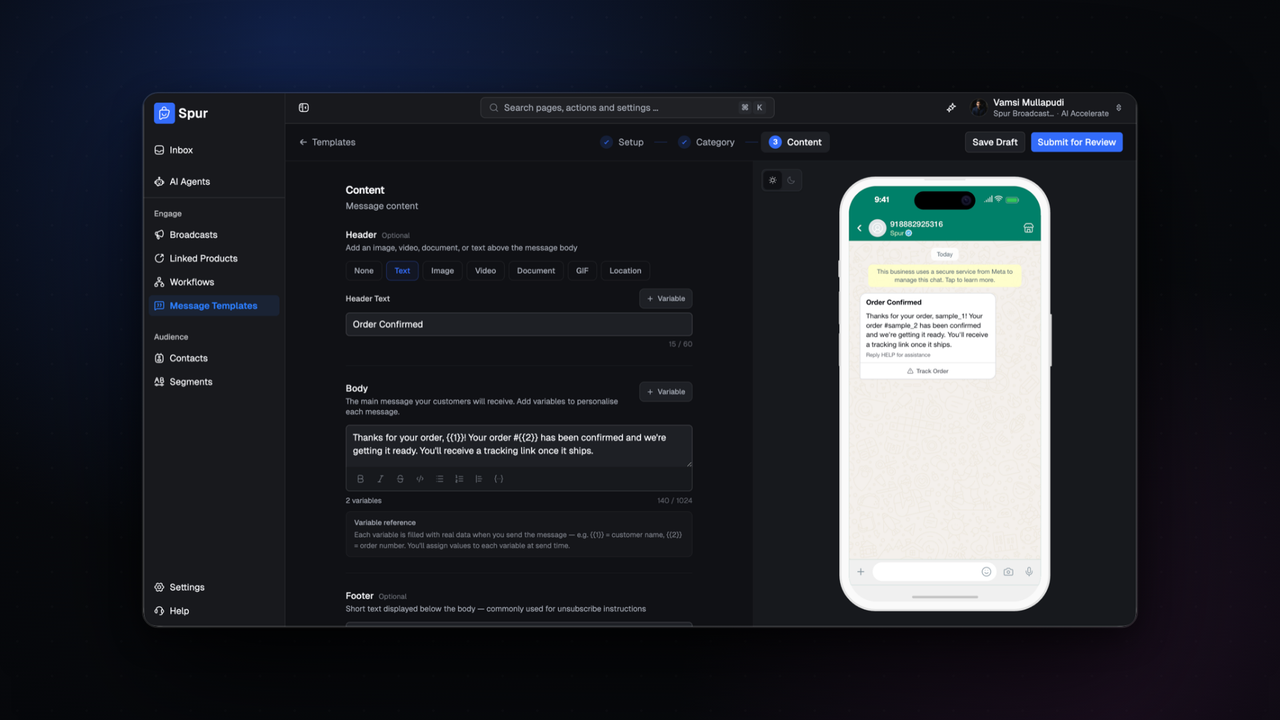Viewport: 1280px width, 720px height.
Task: Add a variable to Header Text
Action: point(666,299)
